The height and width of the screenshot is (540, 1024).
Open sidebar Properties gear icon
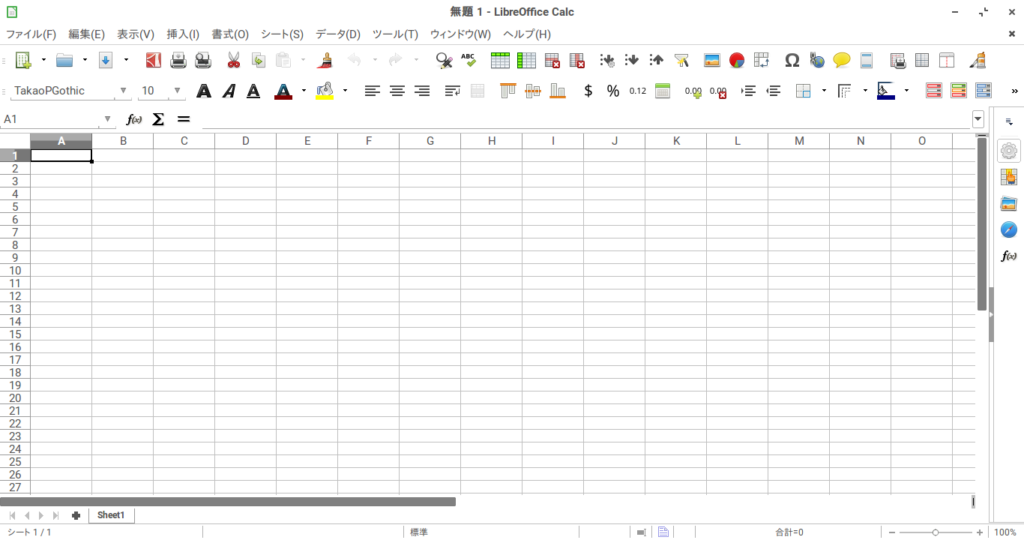(1009, 151)
